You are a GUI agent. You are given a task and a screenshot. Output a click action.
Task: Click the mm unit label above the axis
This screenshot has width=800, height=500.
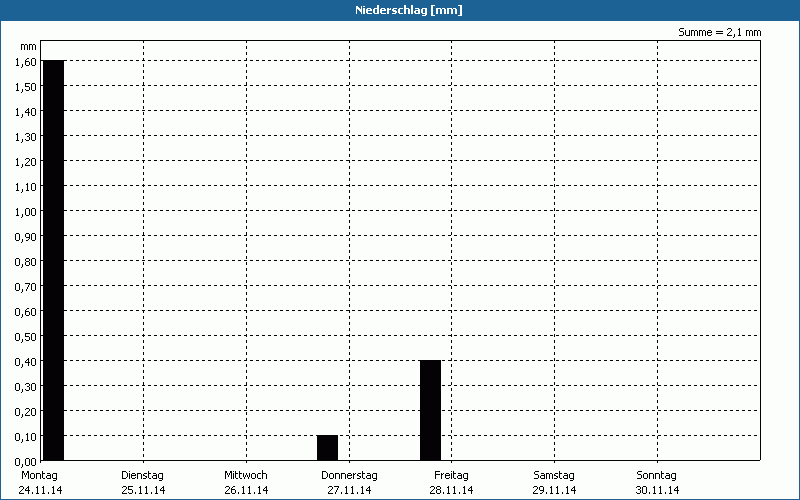pyautogui.click(x=29, y=47)
